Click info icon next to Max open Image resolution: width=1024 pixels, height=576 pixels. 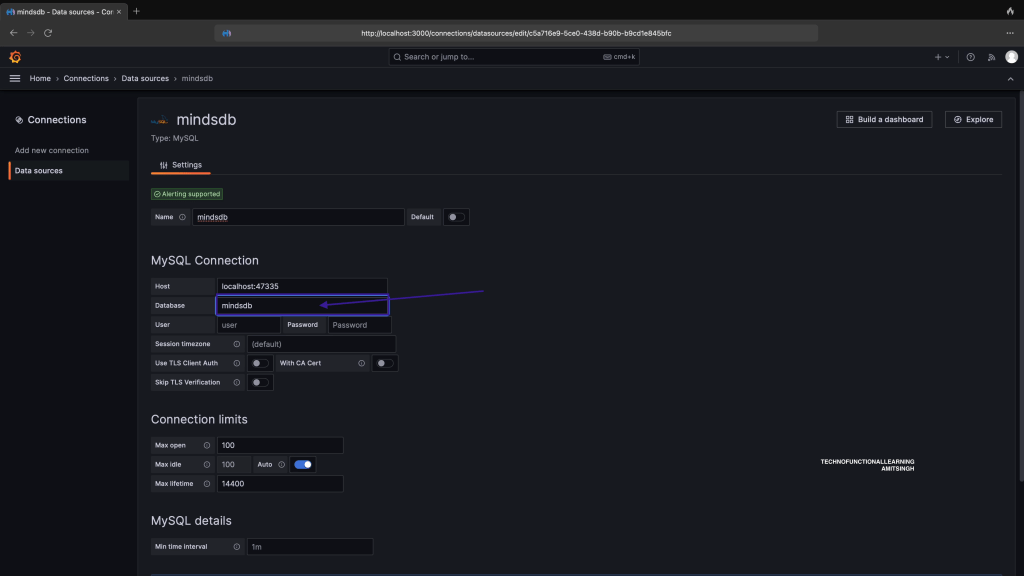pyautogui.click(x=206, y=445)
